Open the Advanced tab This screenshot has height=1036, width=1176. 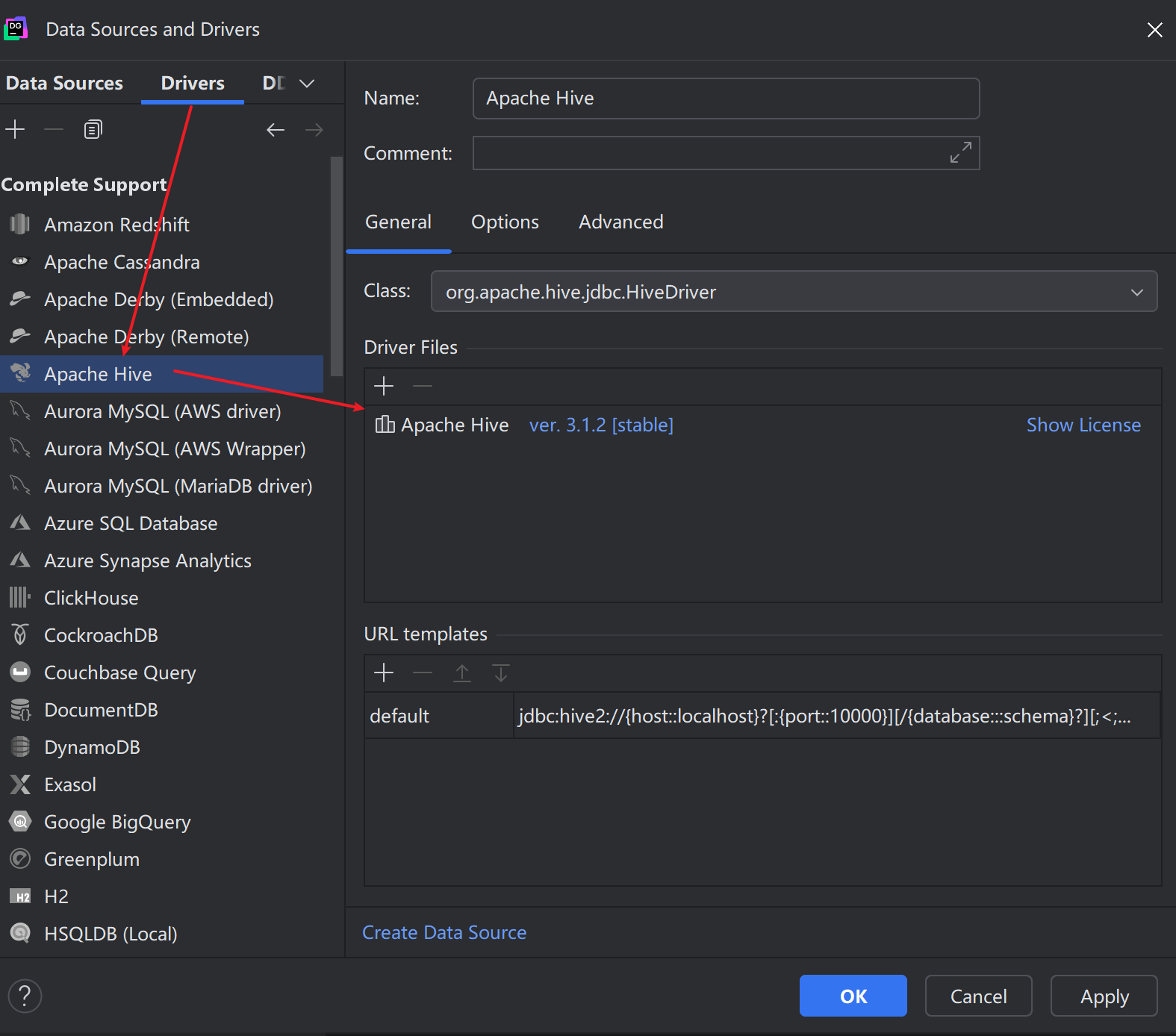[620, 222]
